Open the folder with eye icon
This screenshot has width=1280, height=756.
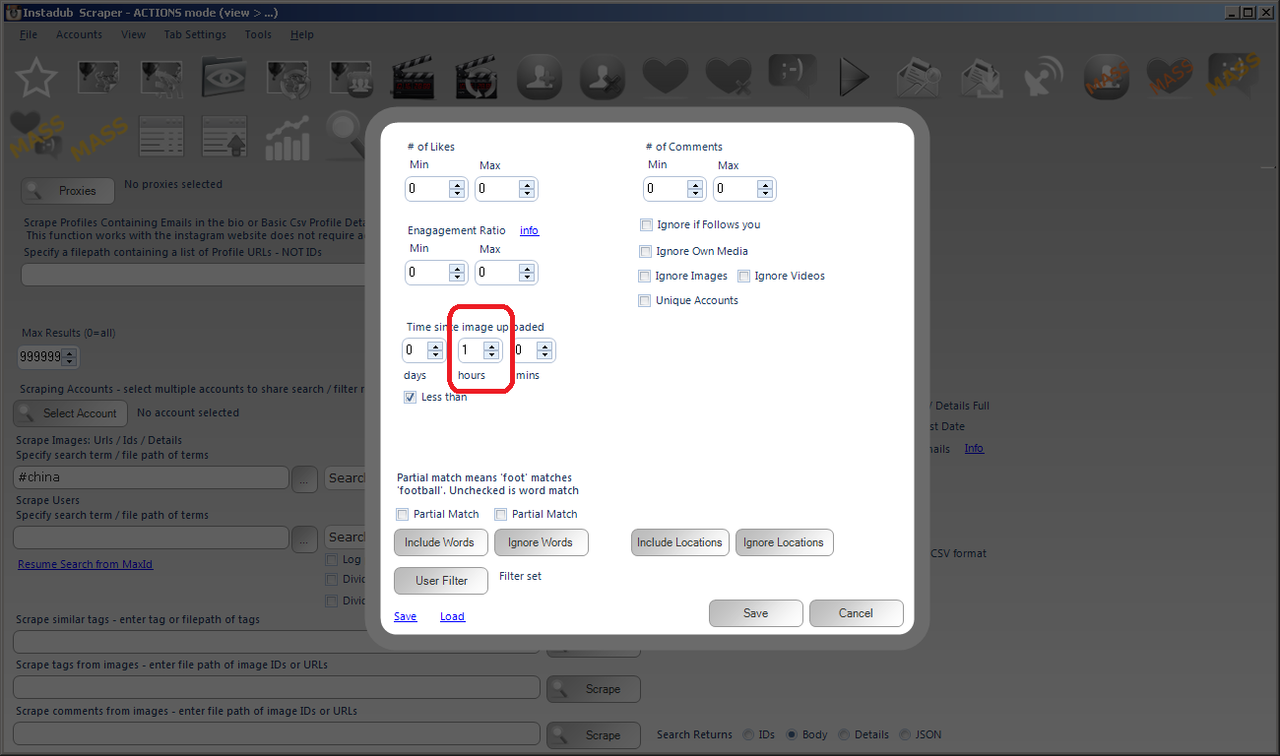[224, 76]
